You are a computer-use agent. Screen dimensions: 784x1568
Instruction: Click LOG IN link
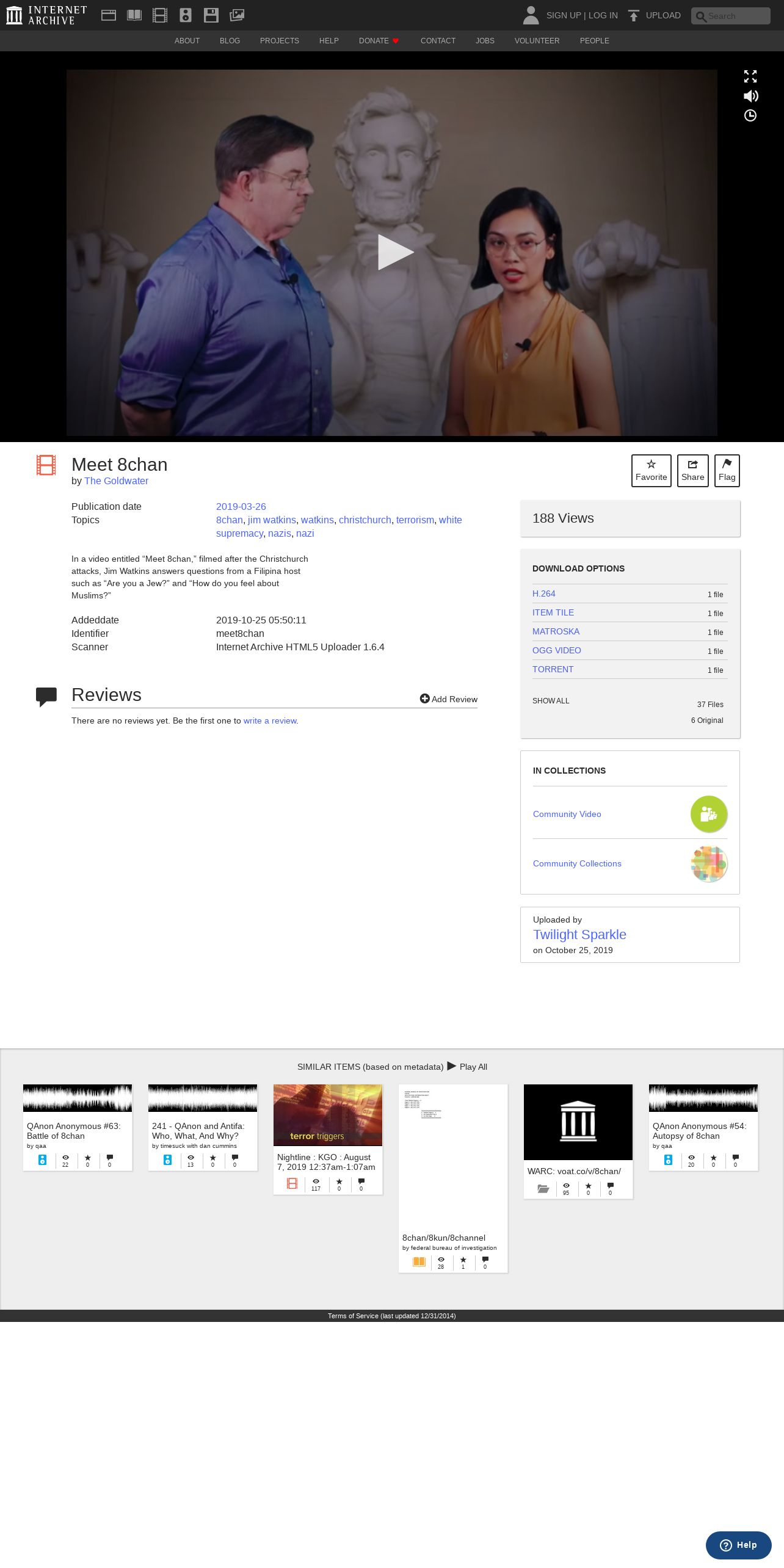603,15
